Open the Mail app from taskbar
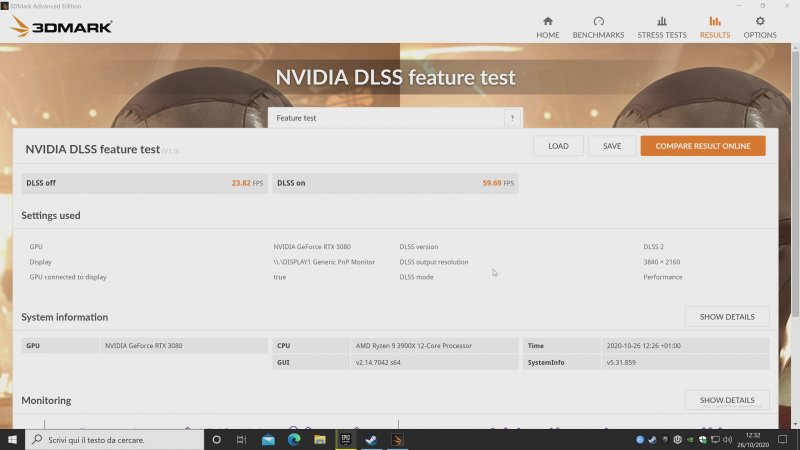 point(268,439)
